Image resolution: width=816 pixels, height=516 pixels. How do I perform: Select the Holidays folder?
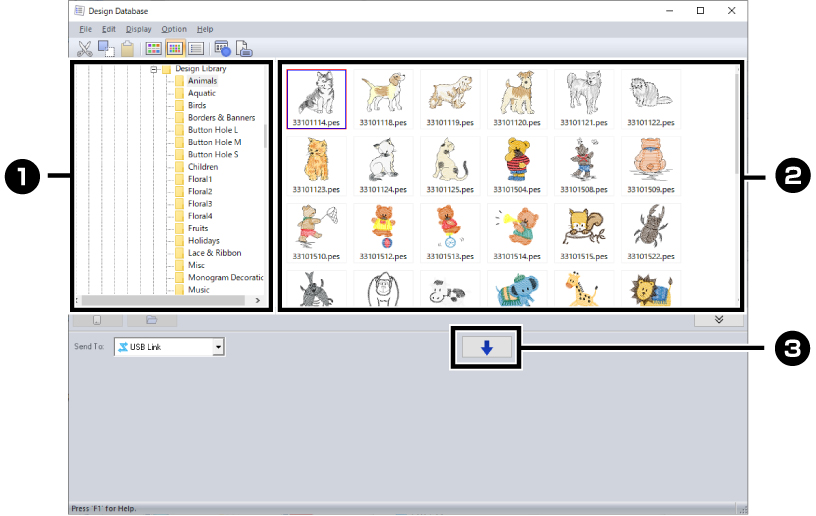click(204, 241)
